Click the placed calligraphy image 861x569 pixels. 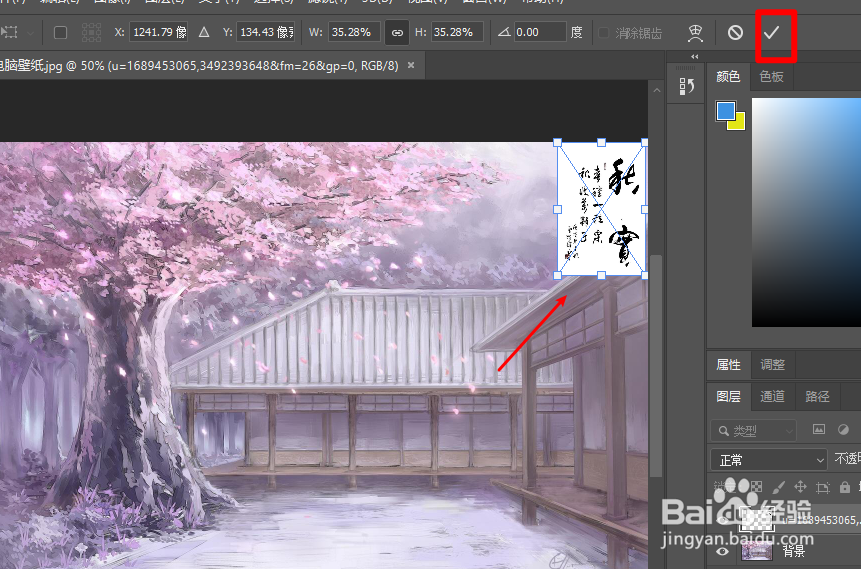pyautogui.click(x=601, y=209)
